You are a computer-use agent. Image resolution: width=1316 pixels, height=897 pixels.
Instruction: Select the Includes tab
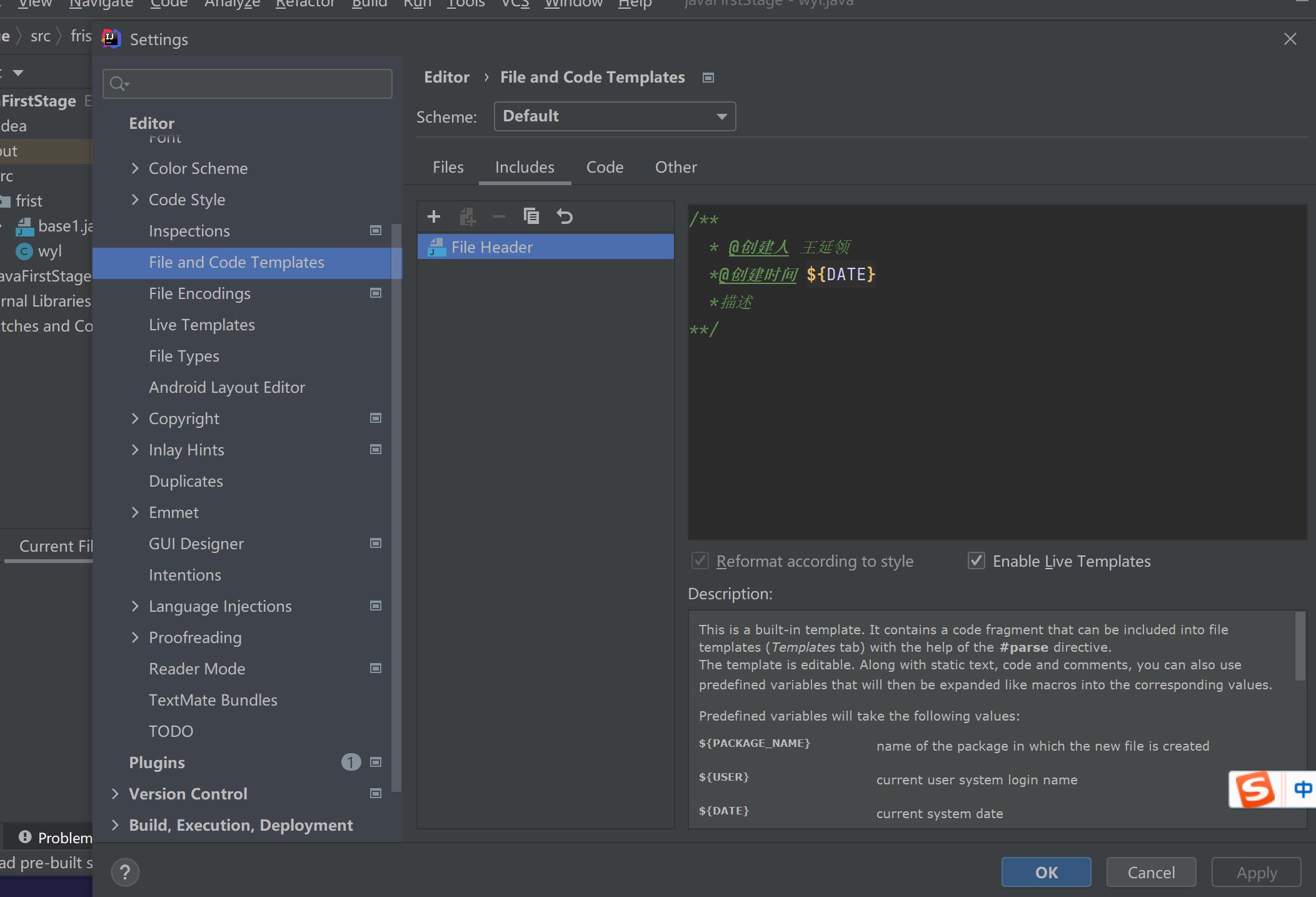pos(525,167)
